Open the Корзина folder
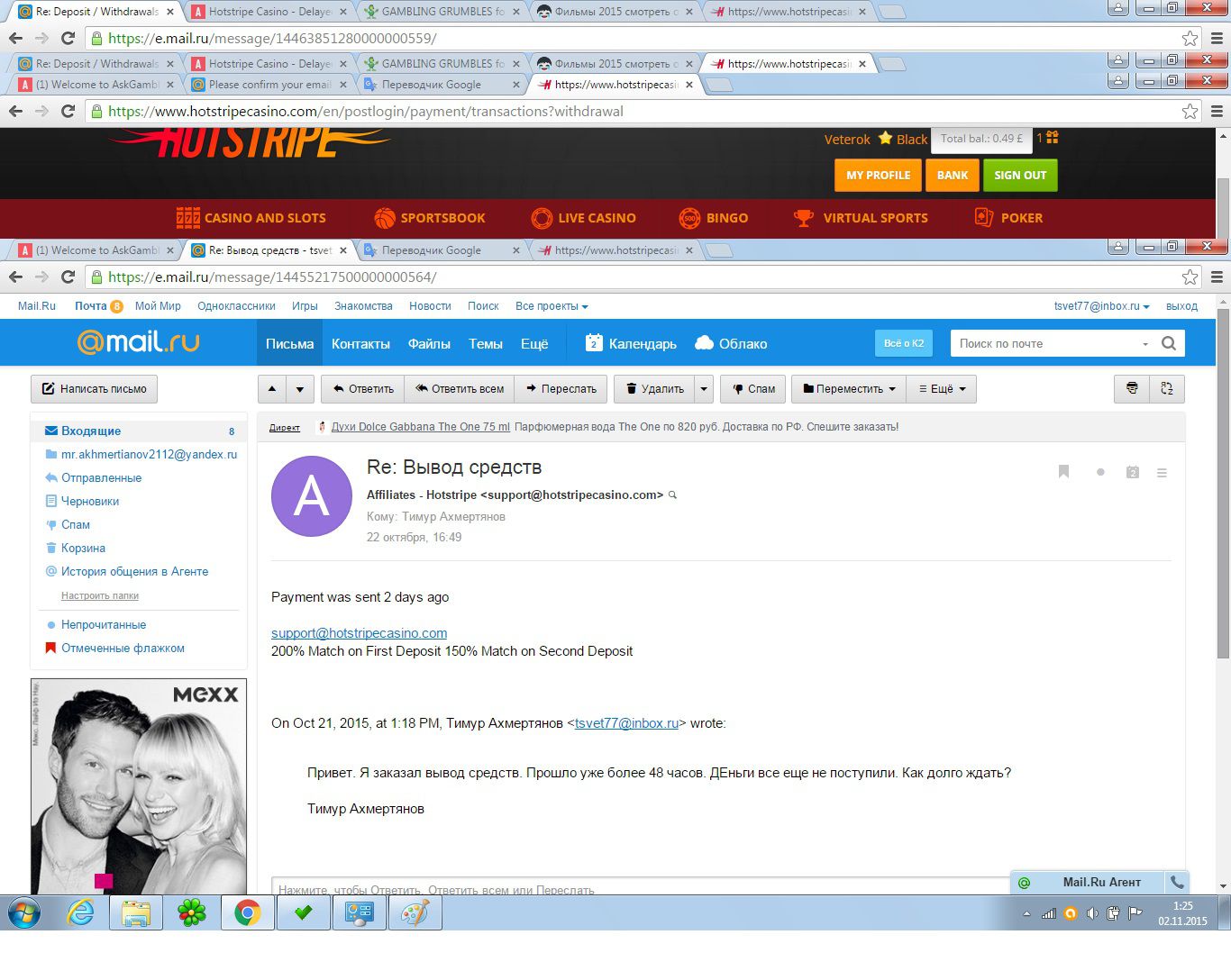The height and width of the screenshot is (980, 1231). pos(83,548)
